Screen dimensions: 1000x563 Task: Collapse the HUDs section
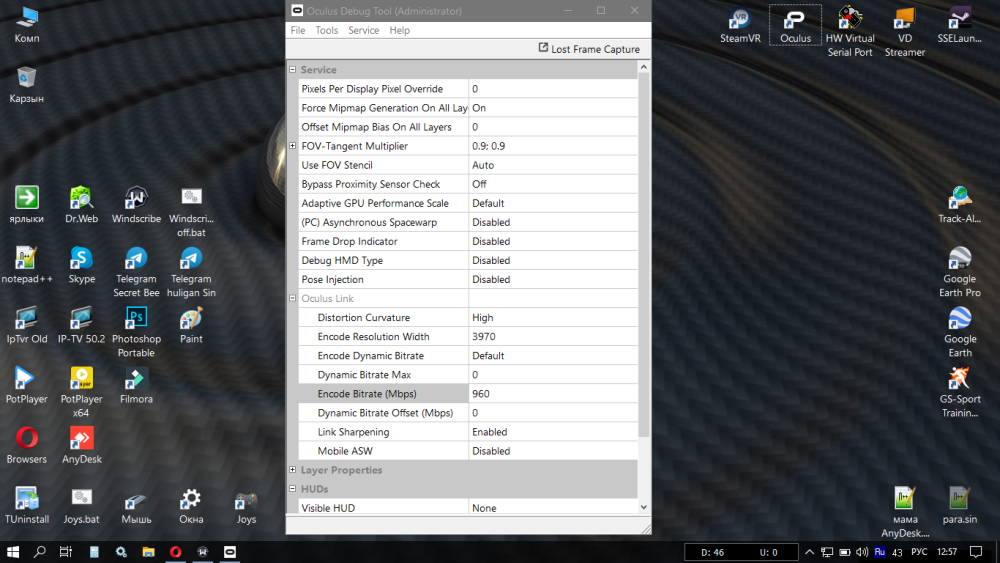pos(293,489)
